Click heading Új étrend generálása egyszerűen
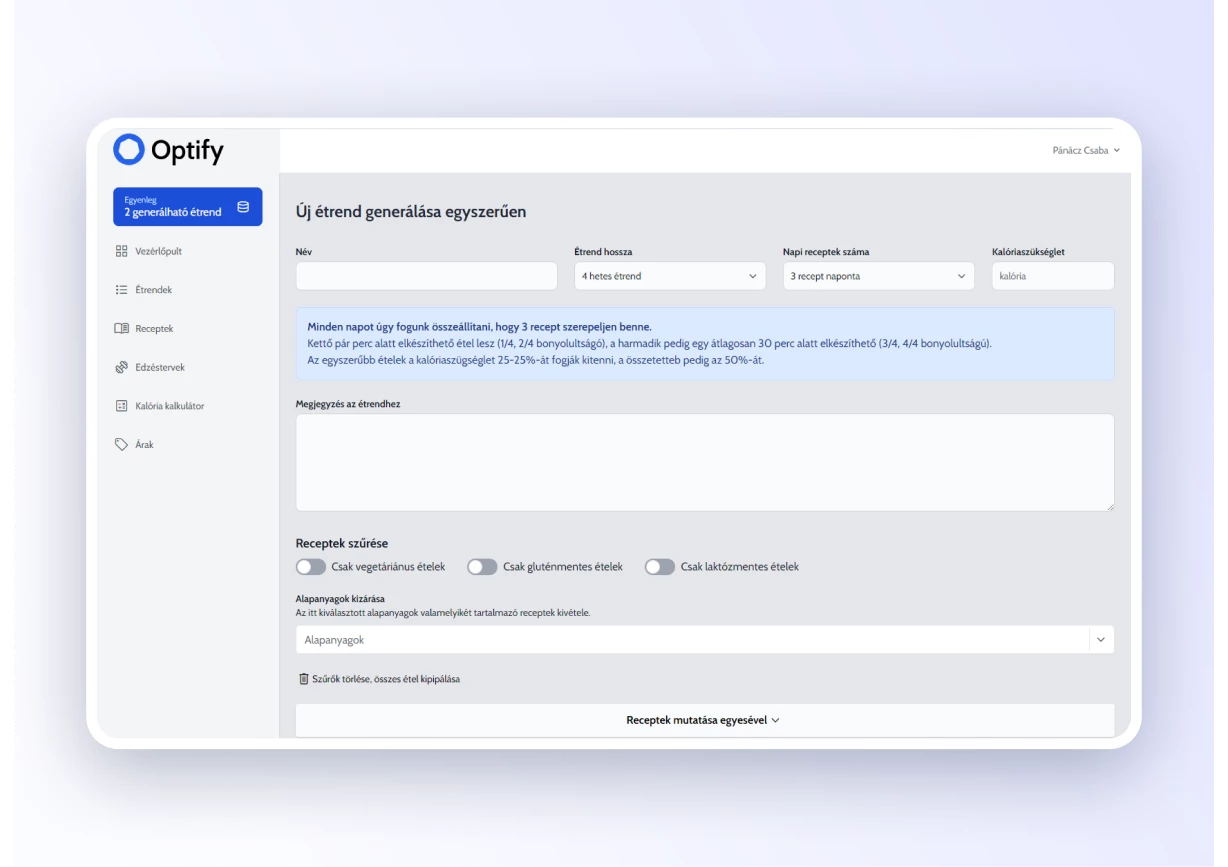Viewport: 1228px width, 867px height. (x=411, y=212)
